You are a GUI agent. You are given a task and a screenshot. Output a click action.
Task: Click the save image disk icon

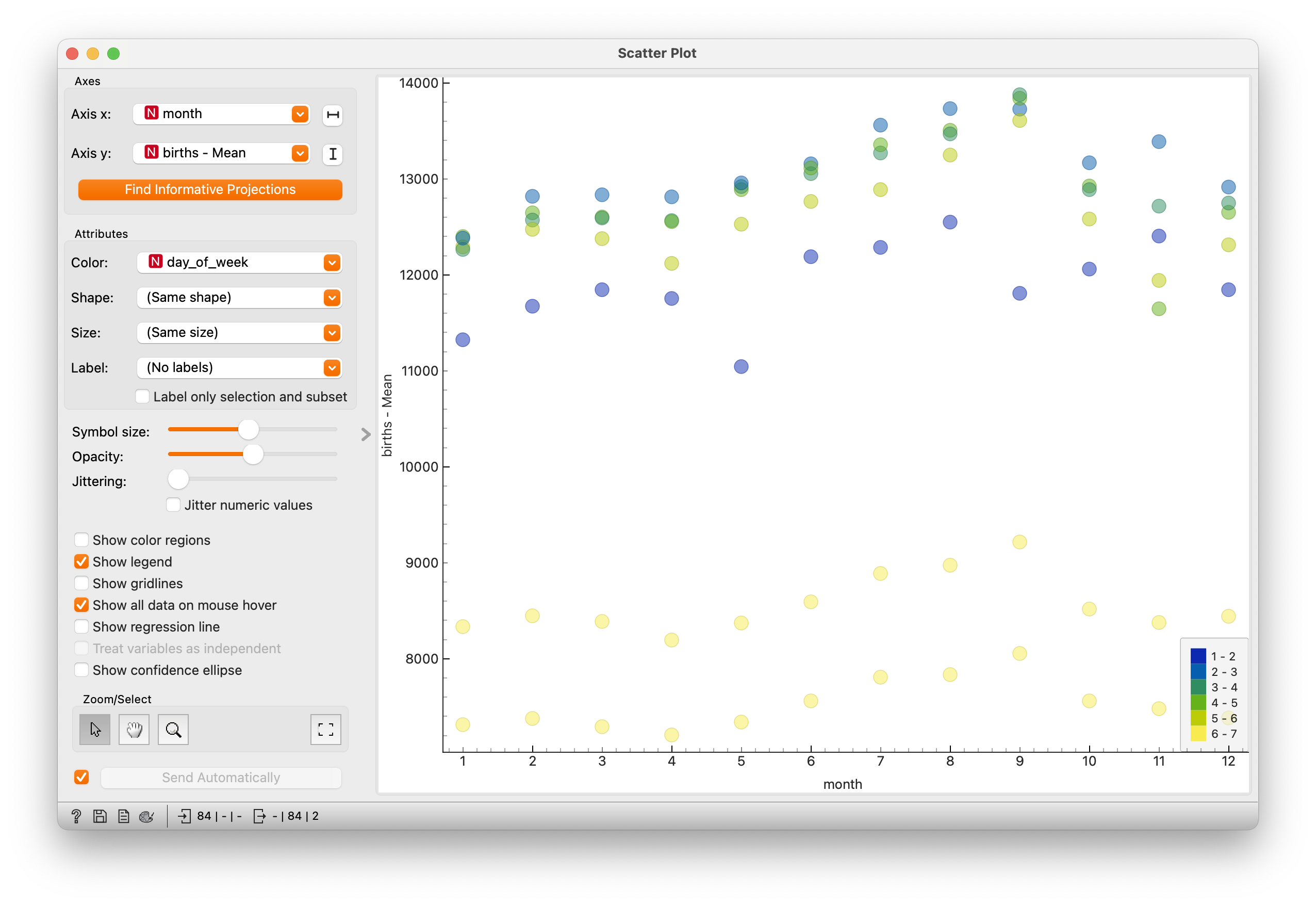click(100, 816)
